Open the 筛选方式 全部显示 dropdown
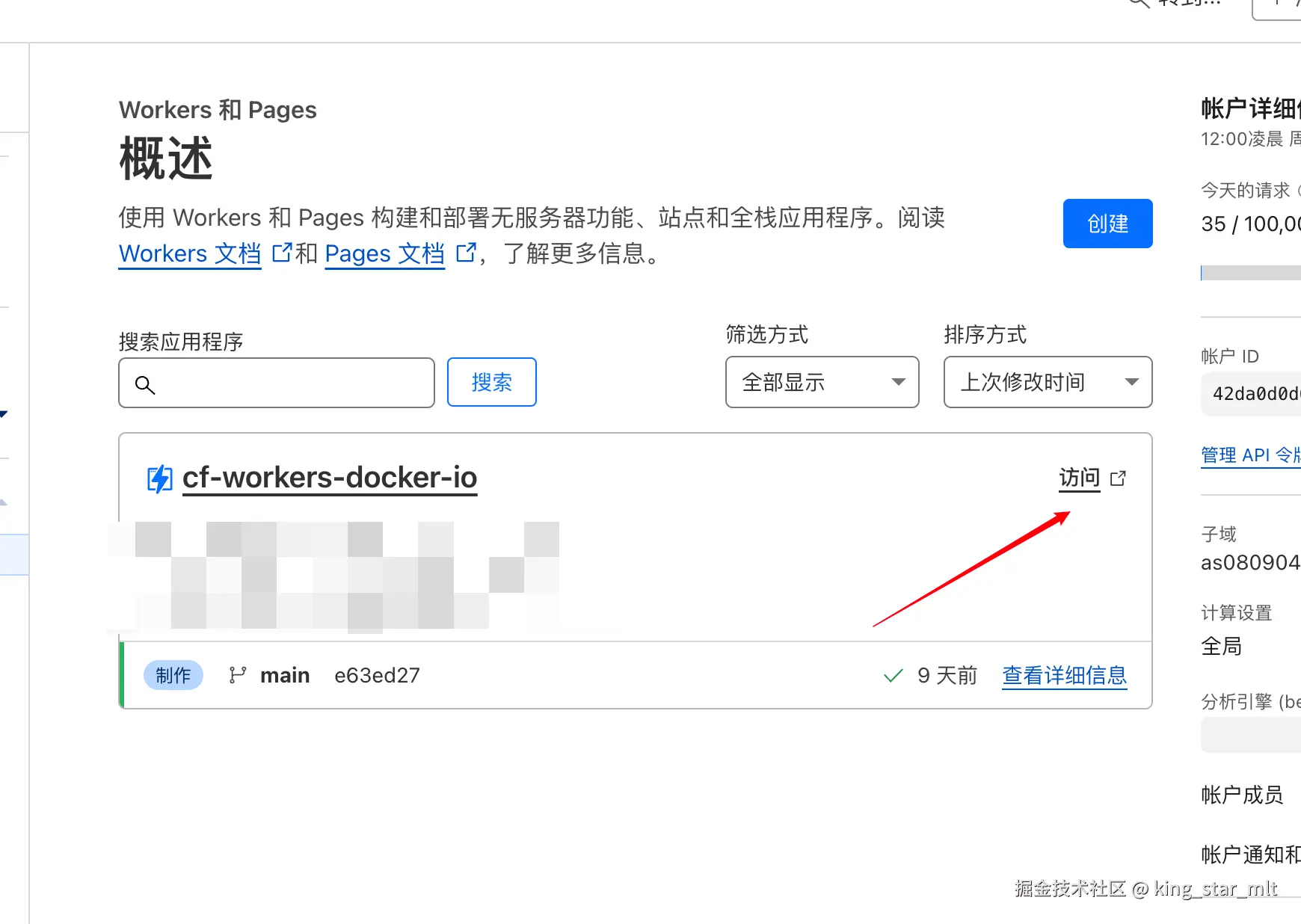 coord(822,382)
